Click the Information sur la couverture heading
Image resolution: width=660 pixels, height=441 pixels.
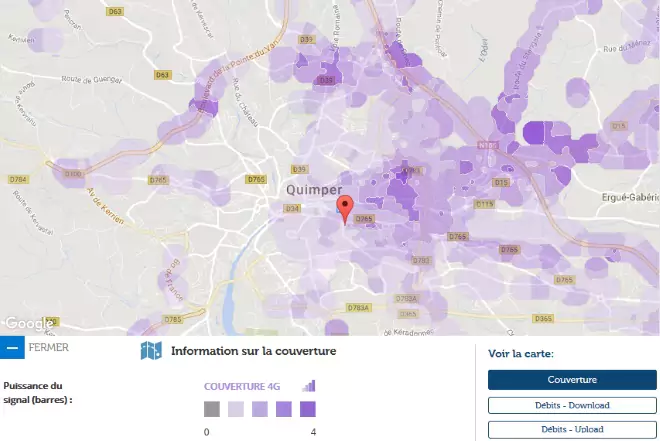pyautogui.click(x=253, y=351)
